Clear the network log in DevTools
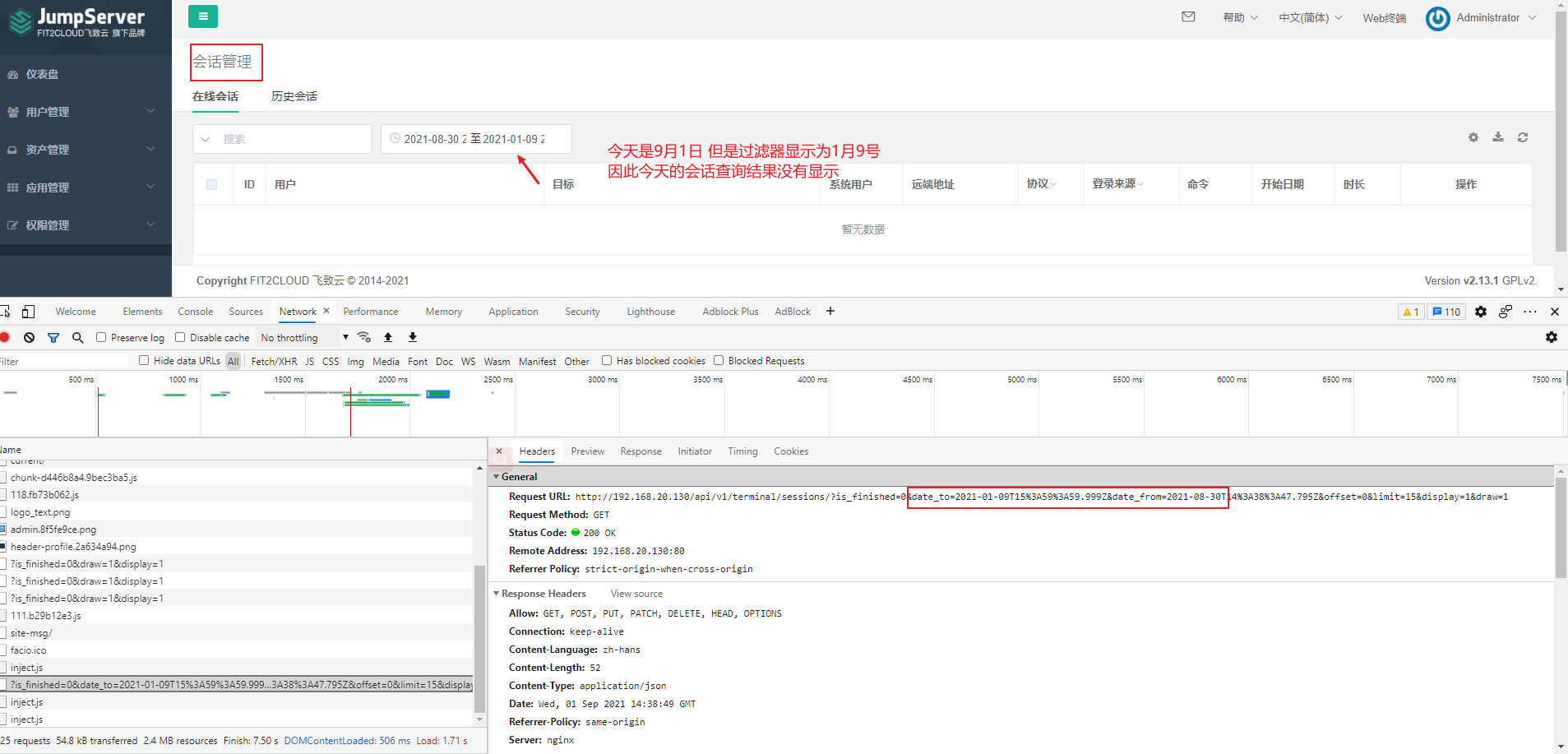Image resolution: width=1568 pixels, height=754 pixels. (x=30, y=337)
